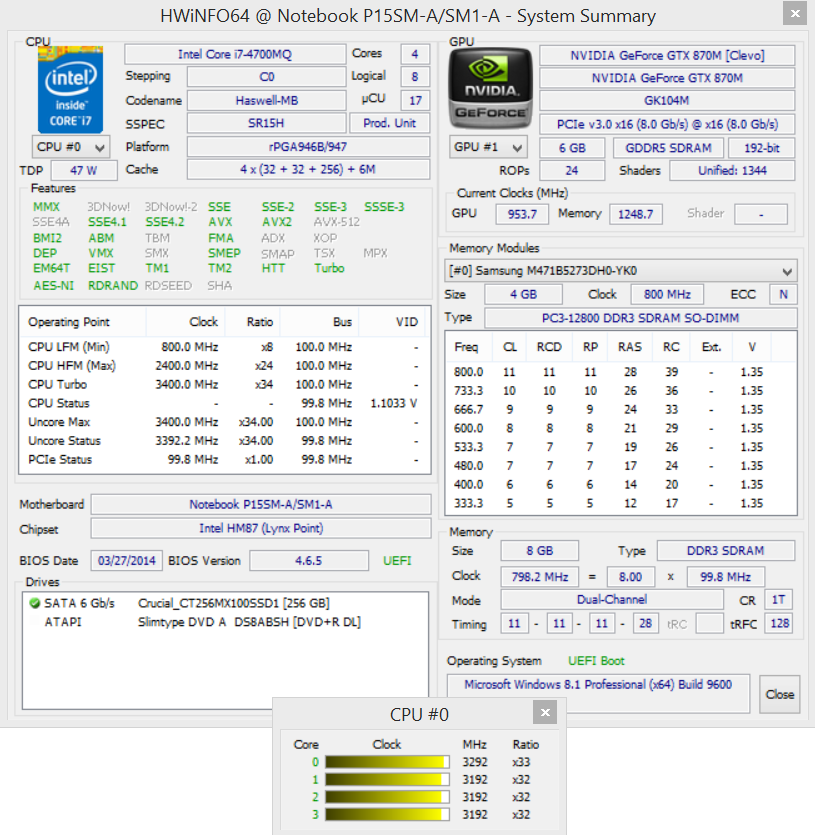This screenshot has height=835, width=815.
Task: Click the CR value 1T
Action: [x=778, y=600]
